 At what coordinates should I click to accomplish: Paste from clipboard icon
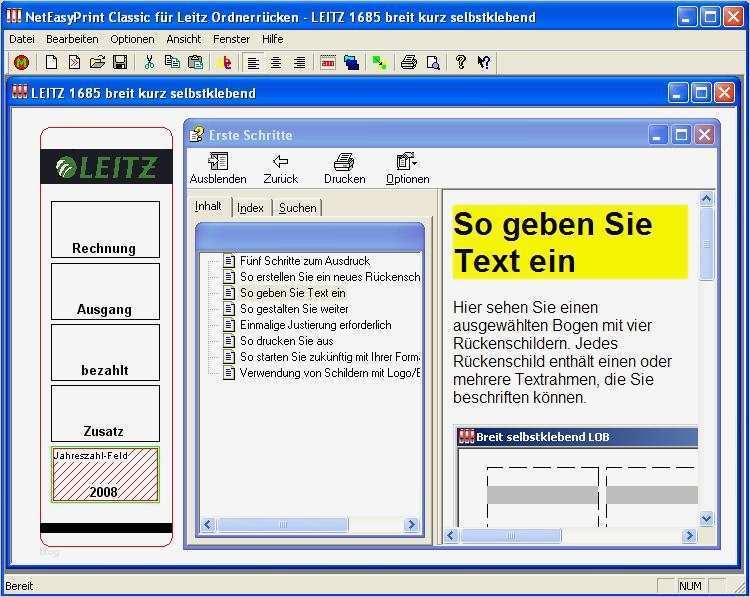[196, 63]
